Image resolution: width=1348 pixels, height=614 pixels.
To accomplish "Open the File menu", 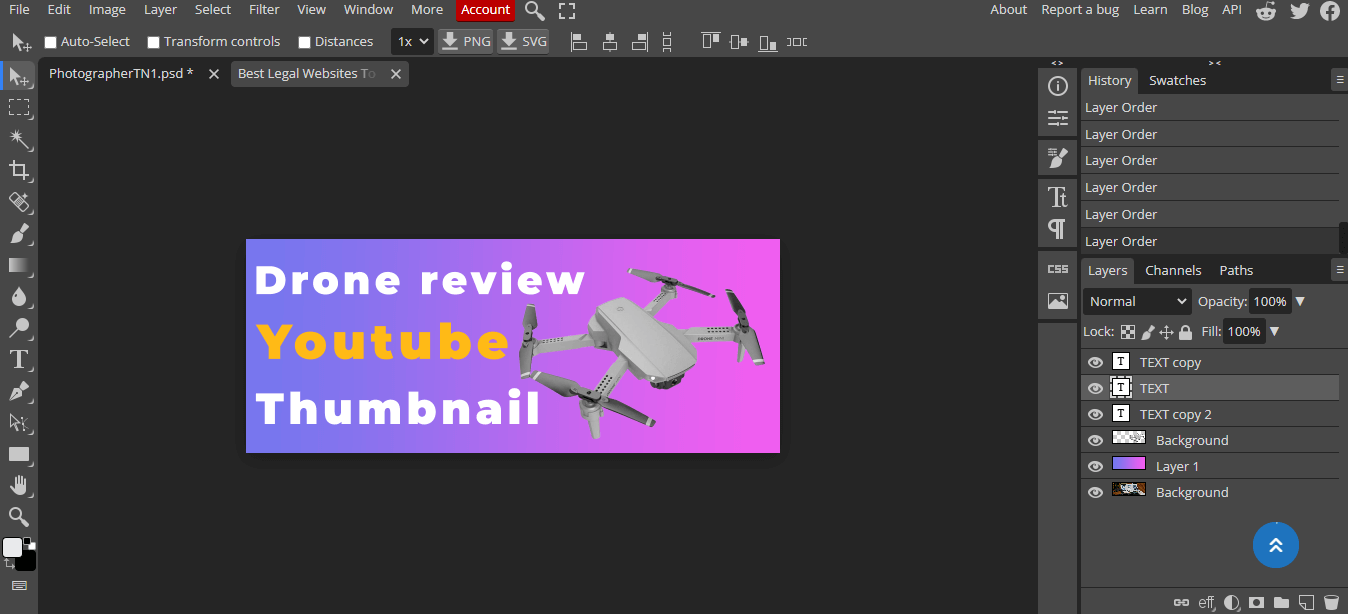I will pos(19,10).
